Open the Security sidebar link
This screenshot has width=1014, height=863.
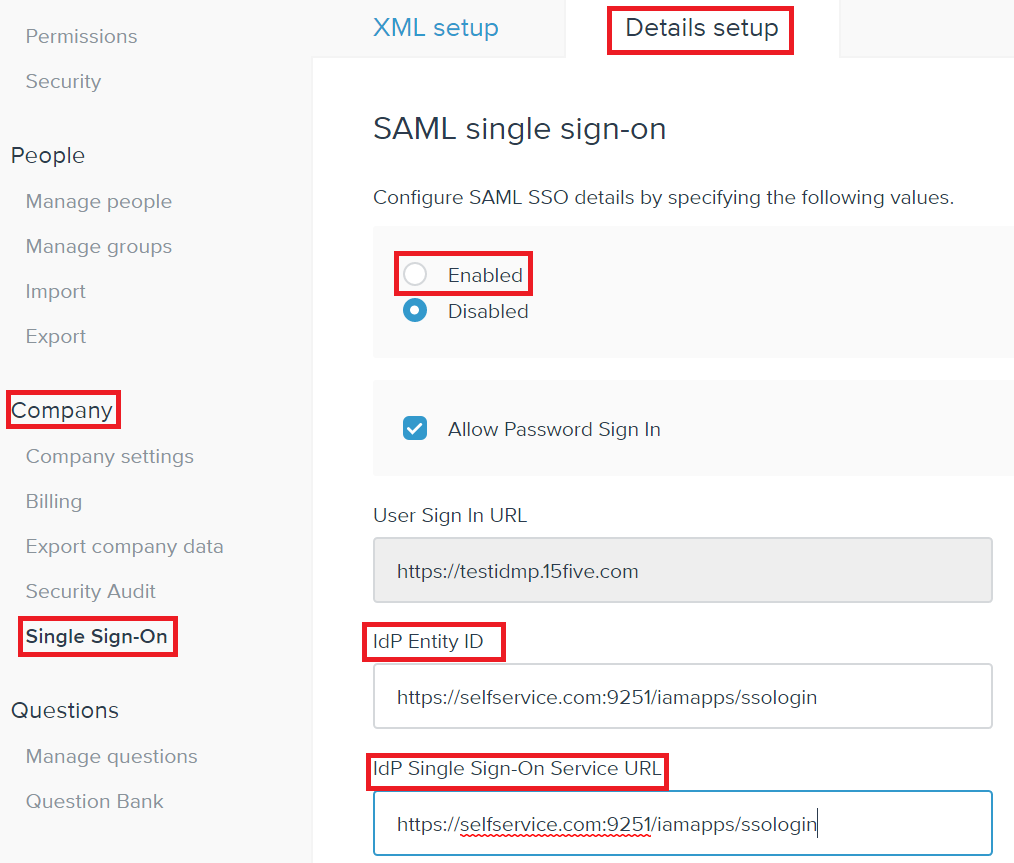(x=63, y=81)
